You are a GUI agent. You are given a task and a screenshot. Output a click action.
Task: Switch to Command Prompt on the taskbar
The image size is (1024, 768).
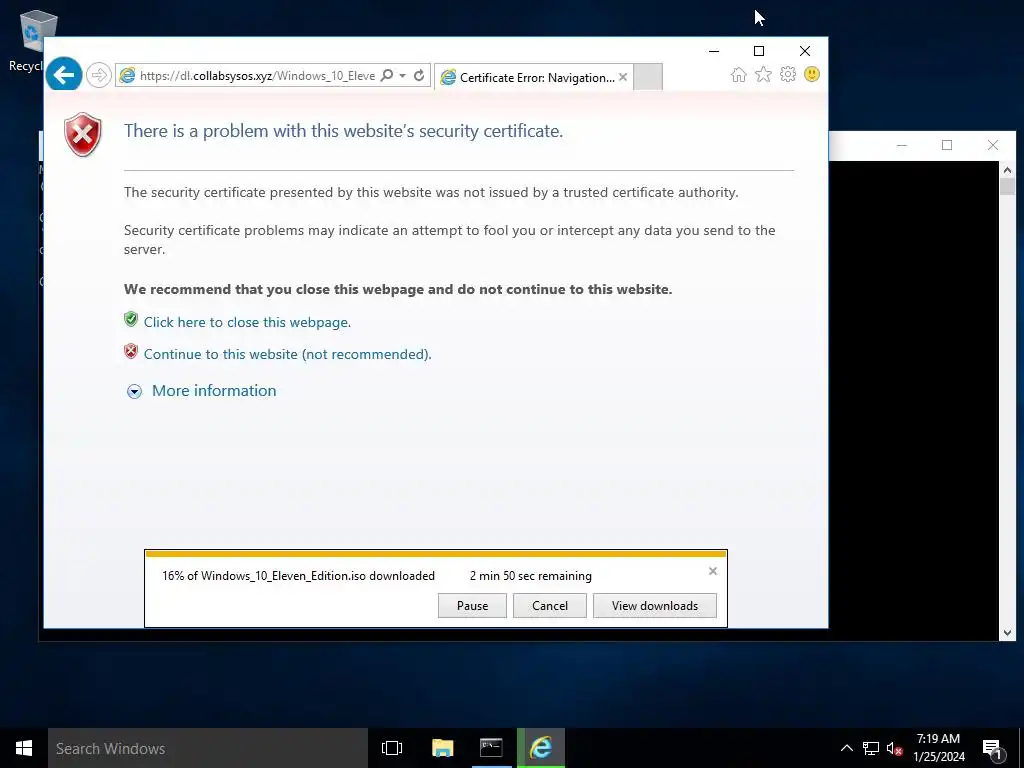(x=491, y=748)
